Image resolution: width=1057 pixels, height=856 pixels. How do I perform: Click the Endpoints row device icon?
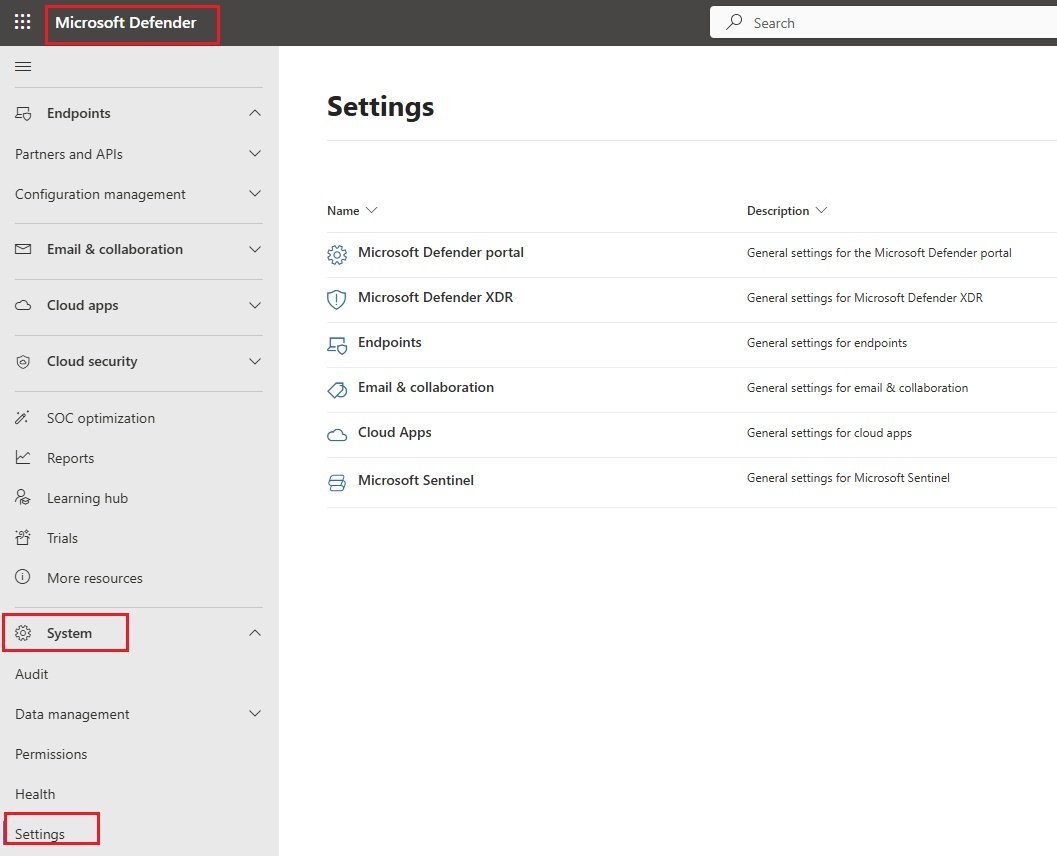point(337,345)
